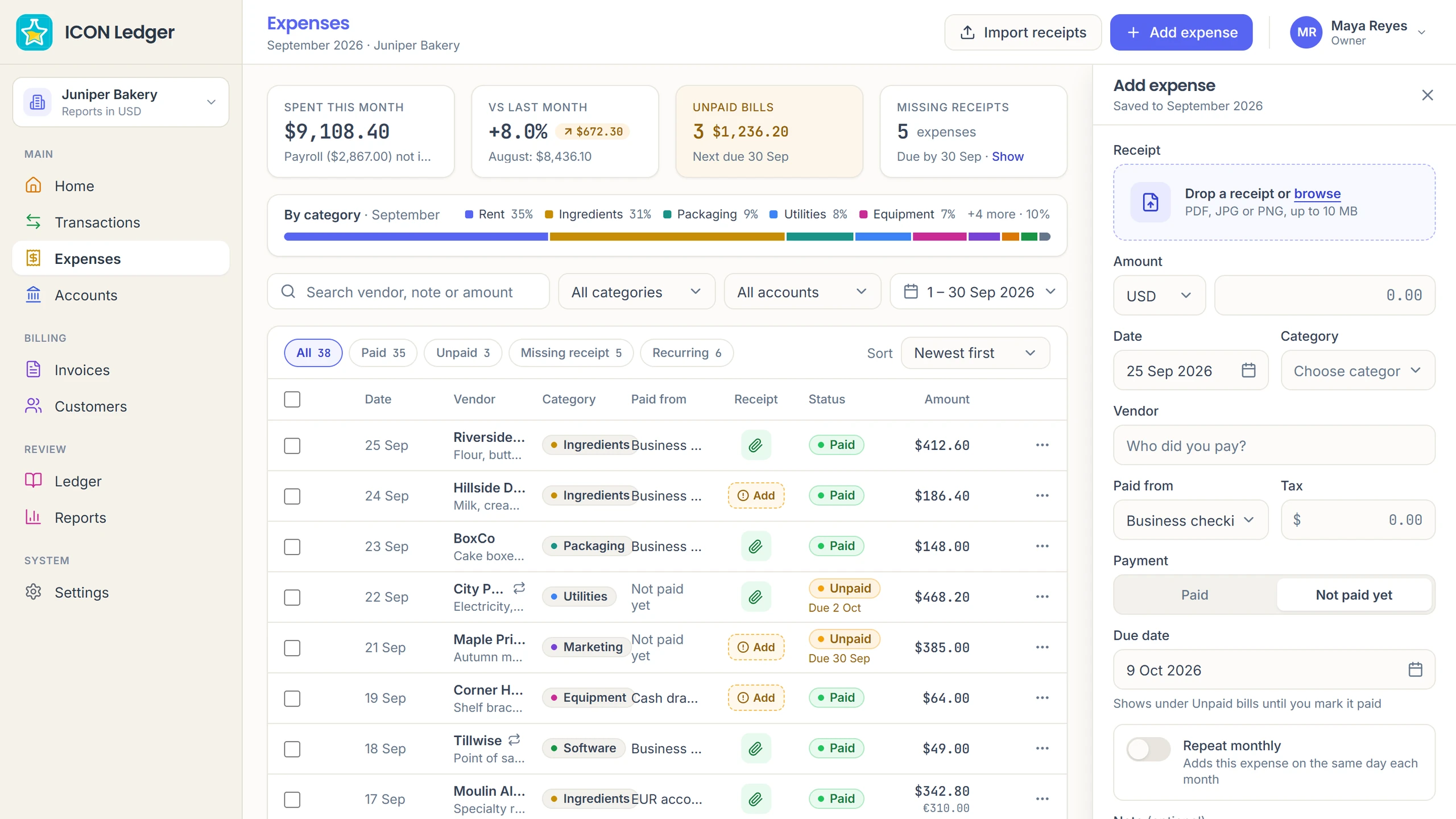This screenshot has width=1456, height=819.
Task: Click the ICON Ledger star logo
Action: coord(34,32)
